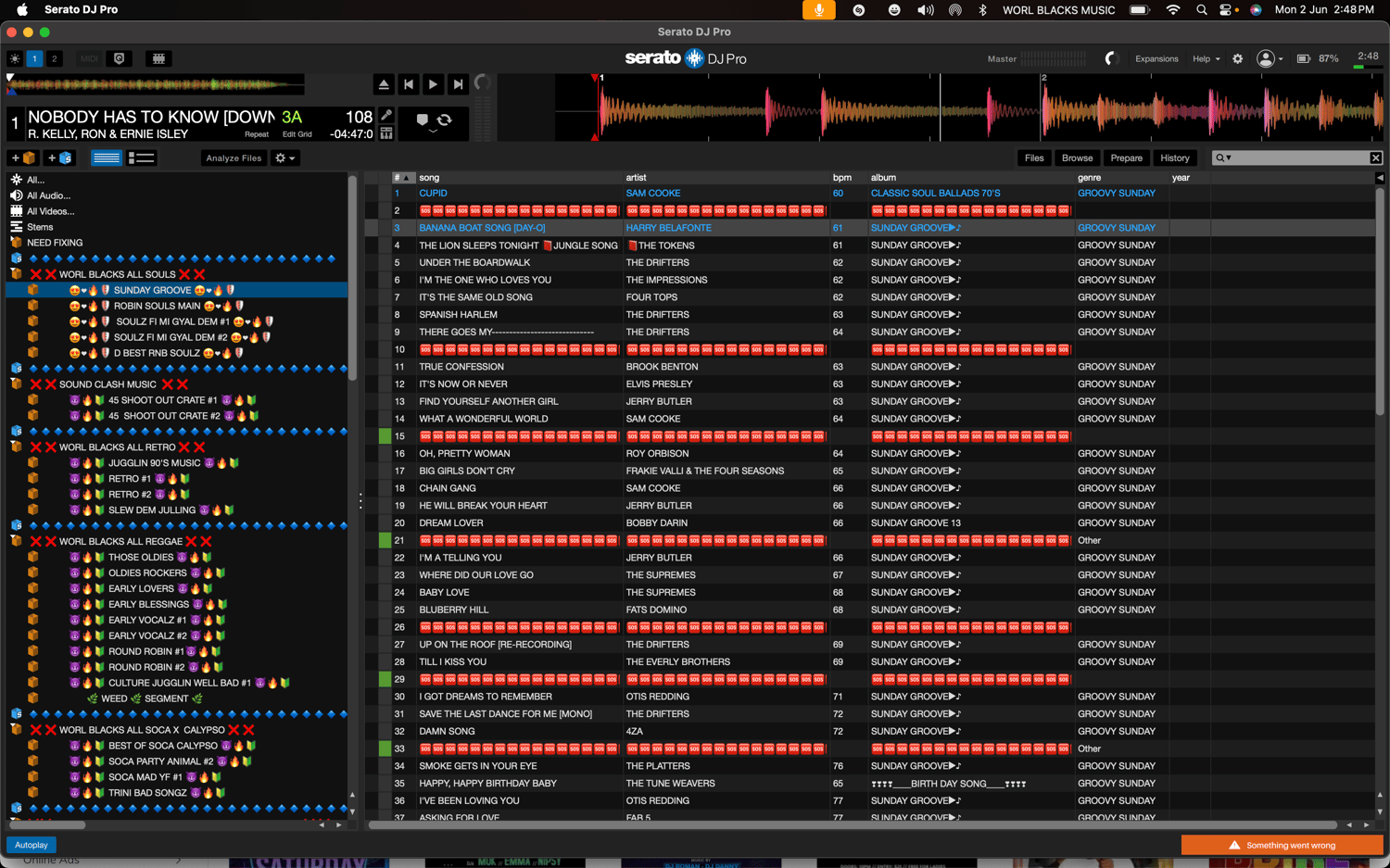The width and height of the screenshot is (1390, 868).
Task: Click the Stems icon in the crate list
Action: pos(16,227)
